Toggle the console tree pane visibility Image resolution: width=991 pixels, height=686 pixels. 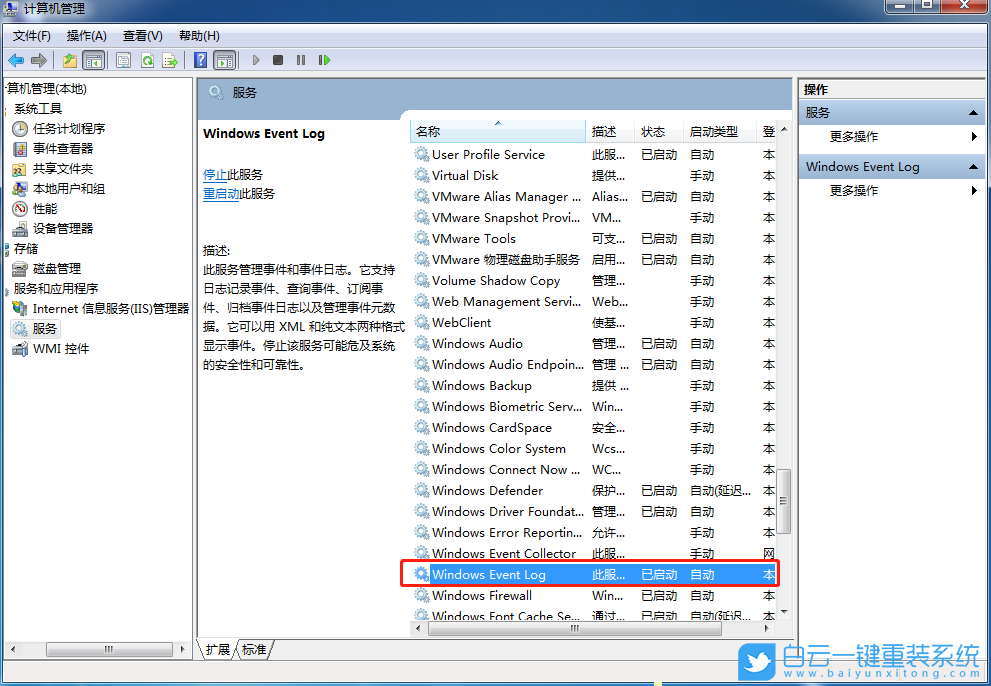coord(92,60)
